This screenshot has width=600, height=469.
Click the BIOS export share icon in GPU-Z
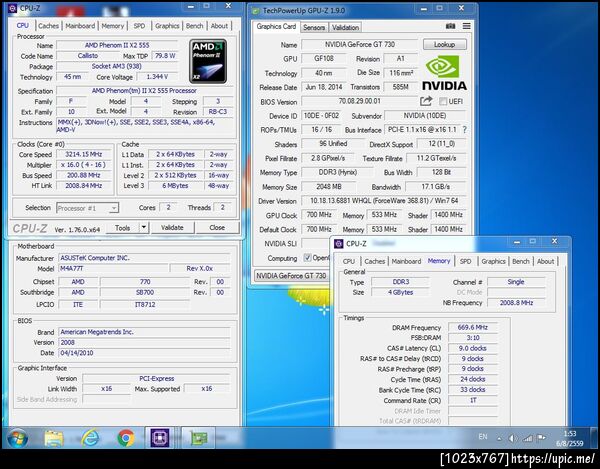click(426, 101)
